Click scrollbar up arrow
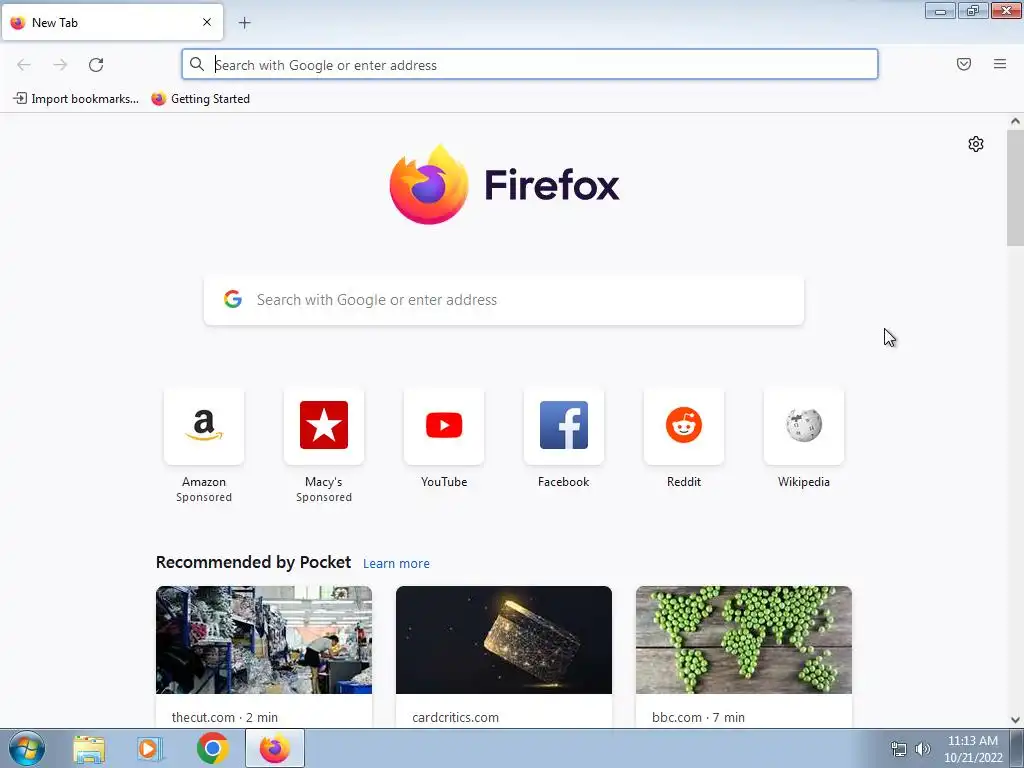The image size is (1024, 768). click(x=1015, y=121)
